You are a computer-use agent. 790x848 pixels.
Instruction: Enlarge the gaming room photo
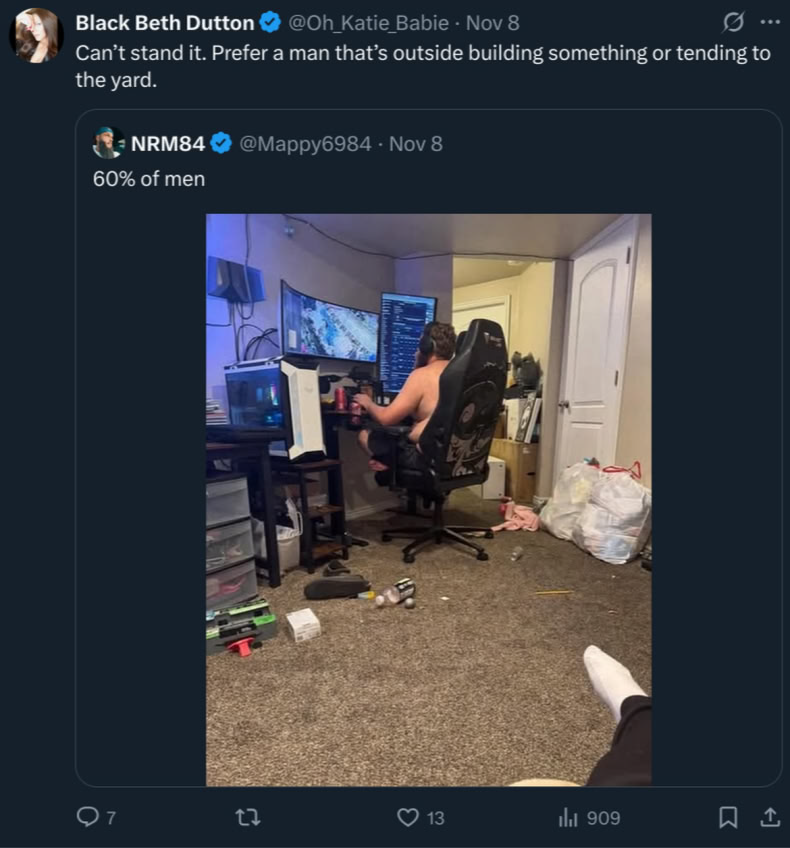[428, 500]
